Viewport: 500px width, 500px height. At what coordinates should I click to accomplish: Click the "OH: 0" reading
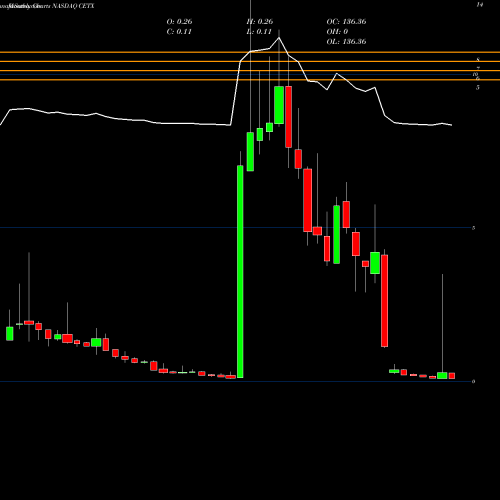(337, 31)
